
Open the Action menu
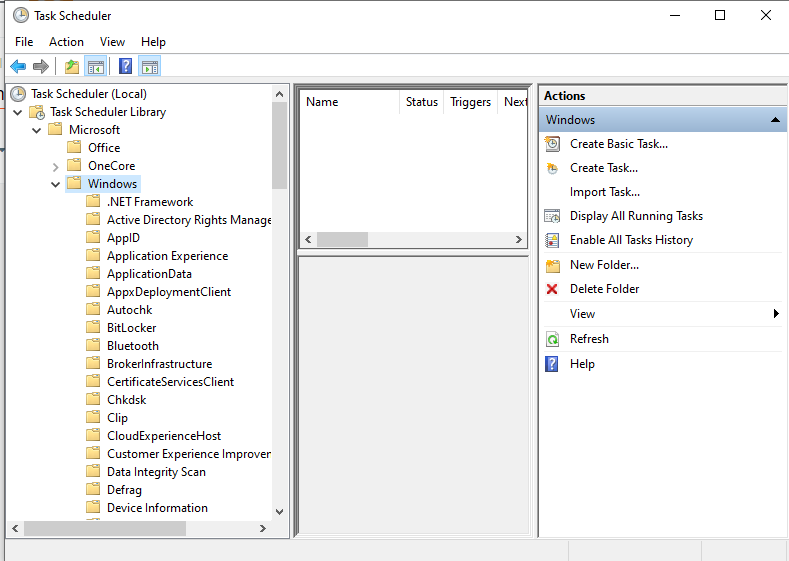66,42
